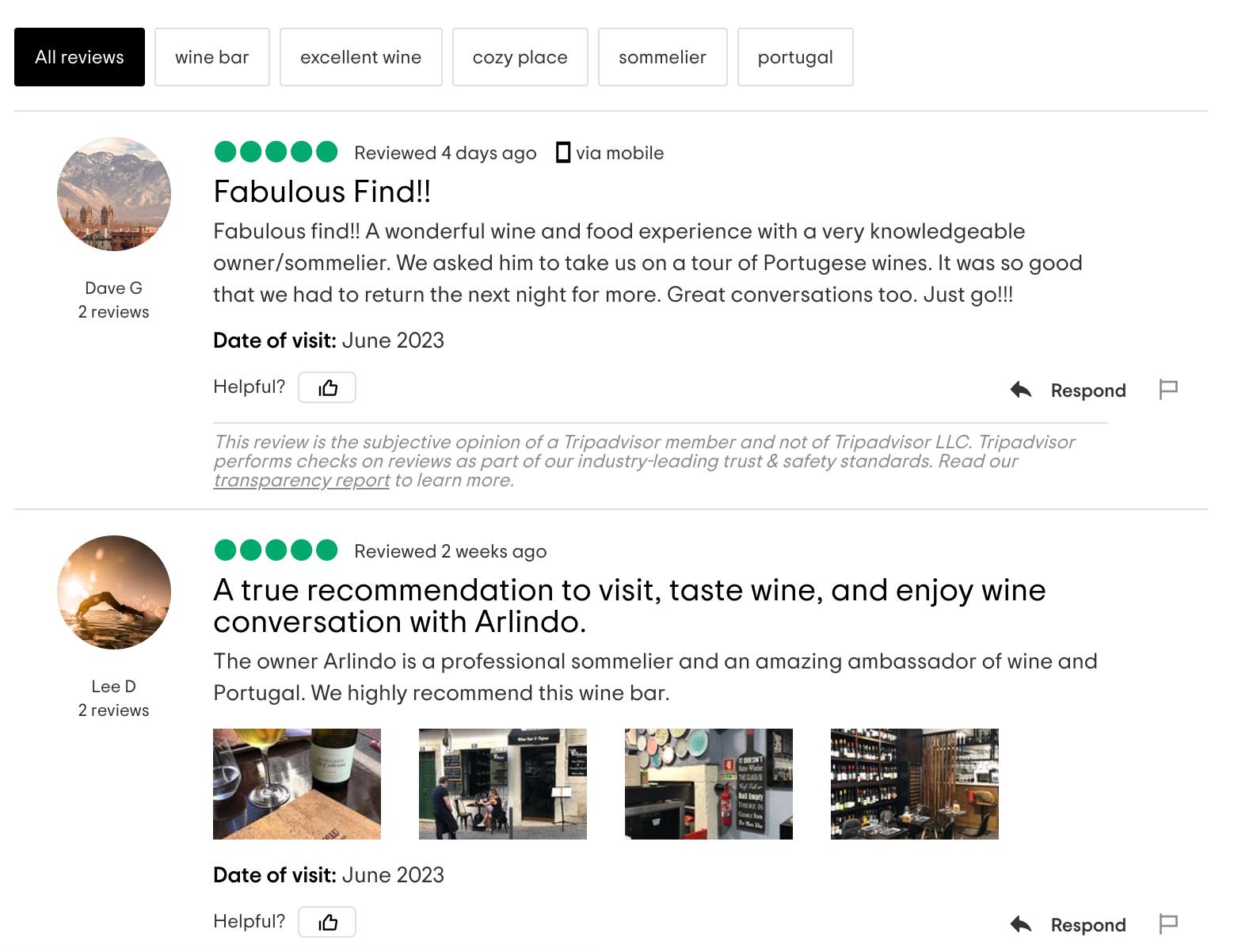This screenshot has height=952, width=1234.
Task: Open the wine glass and bottle photo
Action: tap(297, 783)
